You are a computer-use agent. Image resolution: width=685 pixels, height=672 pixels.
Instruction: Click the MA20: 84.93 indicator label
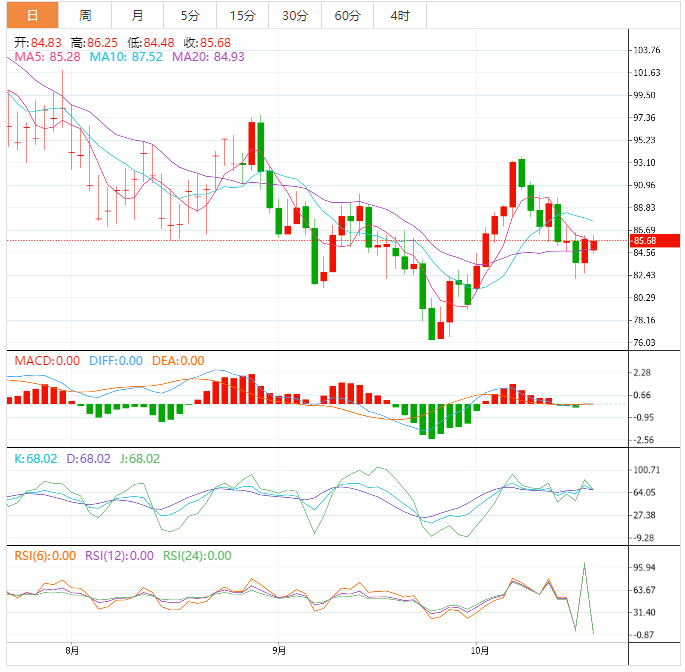tap(208, 57)
